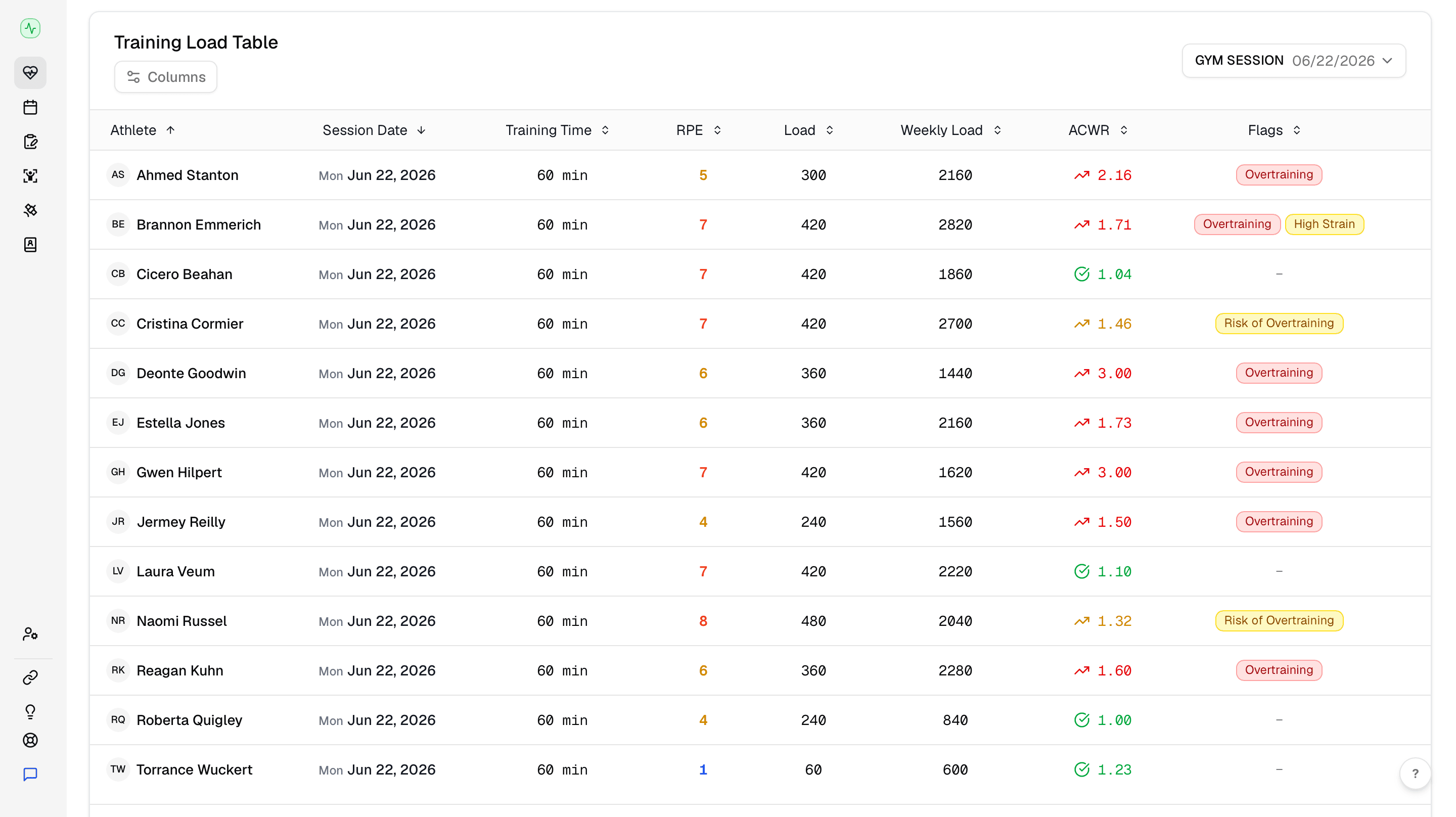Click Laura Veum's weekly load 2220
Viewport: 1456px width, 817px height.
pos(954,571)
